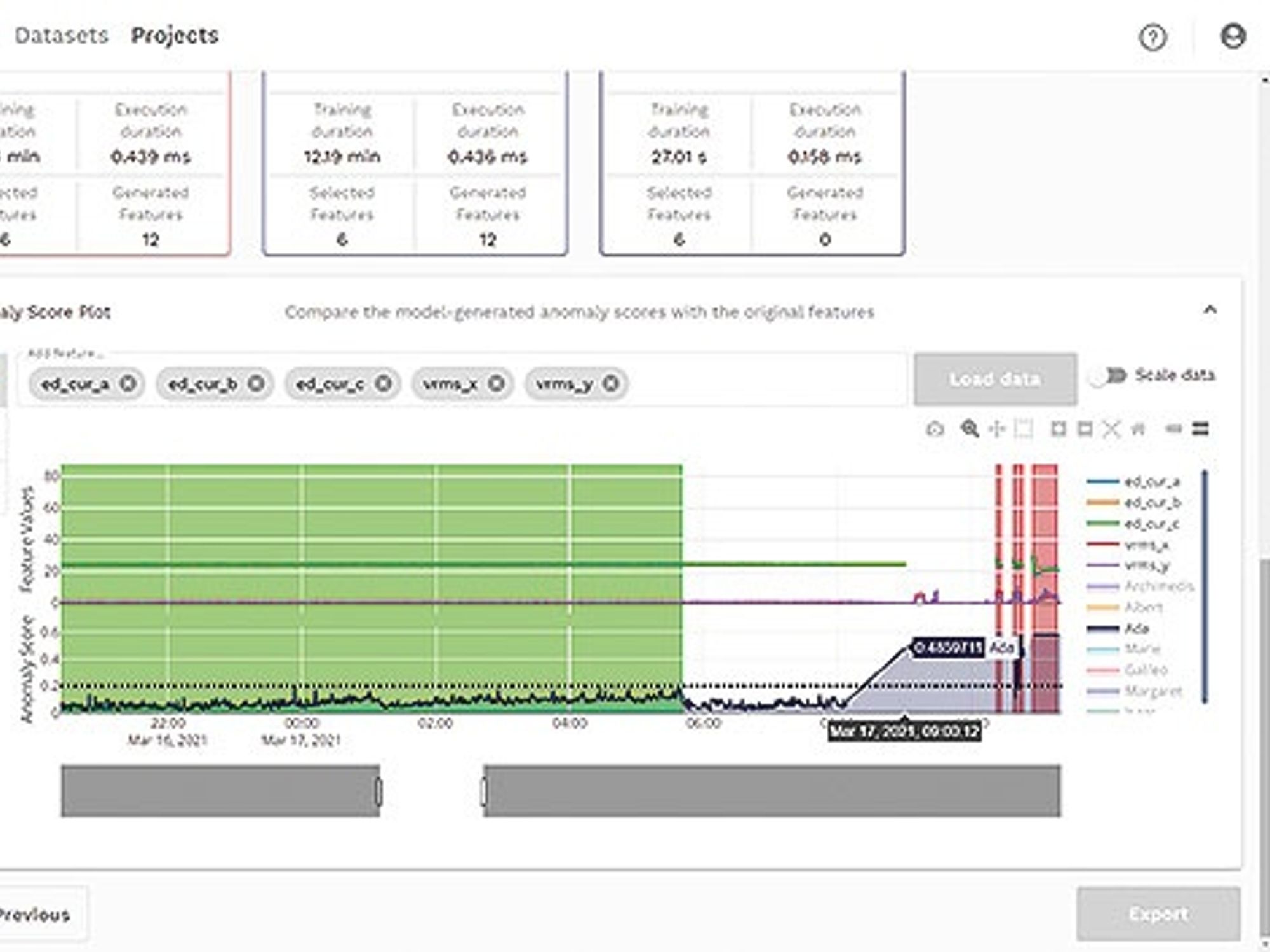The height and width of the screenshot is (952, 1270).
Task: Select the pan tool in plot toolbar
Action: coord(997,429)
